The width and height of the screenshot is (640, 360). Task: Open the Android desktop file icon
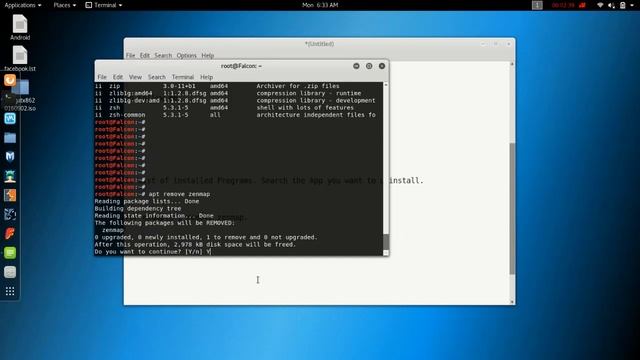tap(20, 27)
